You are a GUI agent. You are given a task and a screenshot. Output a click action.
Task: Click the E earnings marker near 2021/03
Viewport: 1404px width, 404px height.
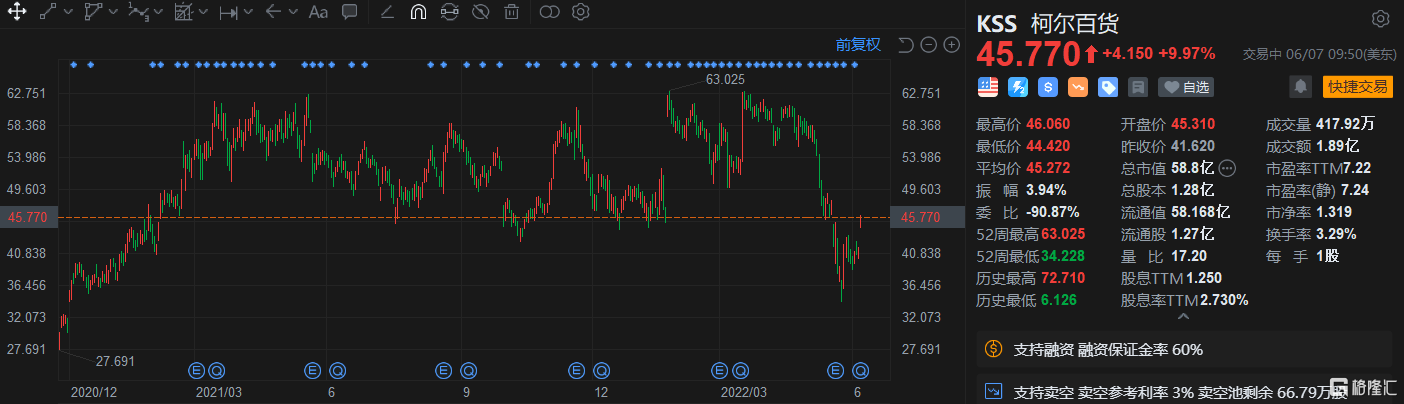pyautogui.click(x=198, y=369)
